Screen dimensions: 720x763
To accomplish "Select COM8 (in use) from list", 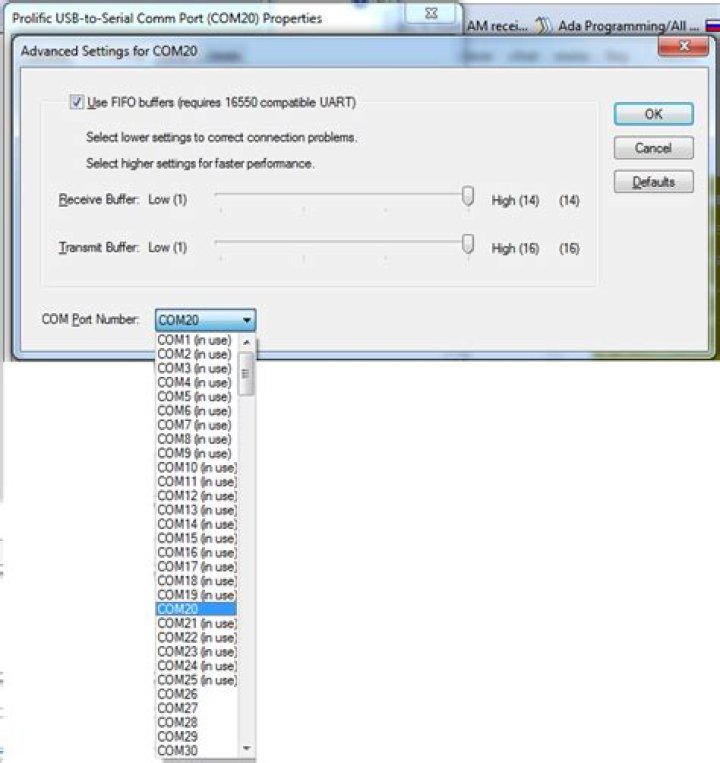I will point(197,439).
